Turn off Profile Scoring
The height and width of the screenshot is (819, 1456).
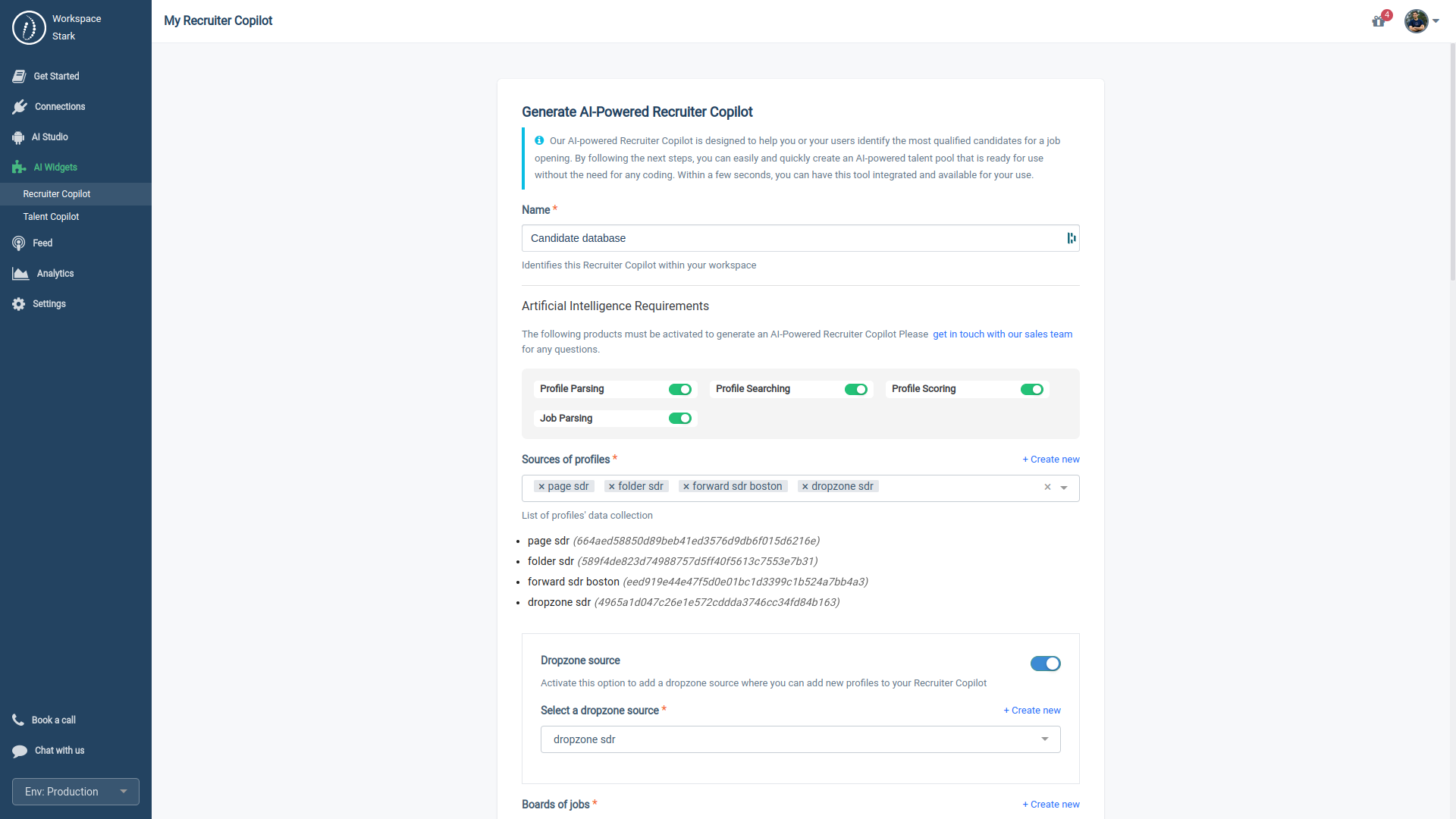pyautogui.click(x=1032, y=389)
